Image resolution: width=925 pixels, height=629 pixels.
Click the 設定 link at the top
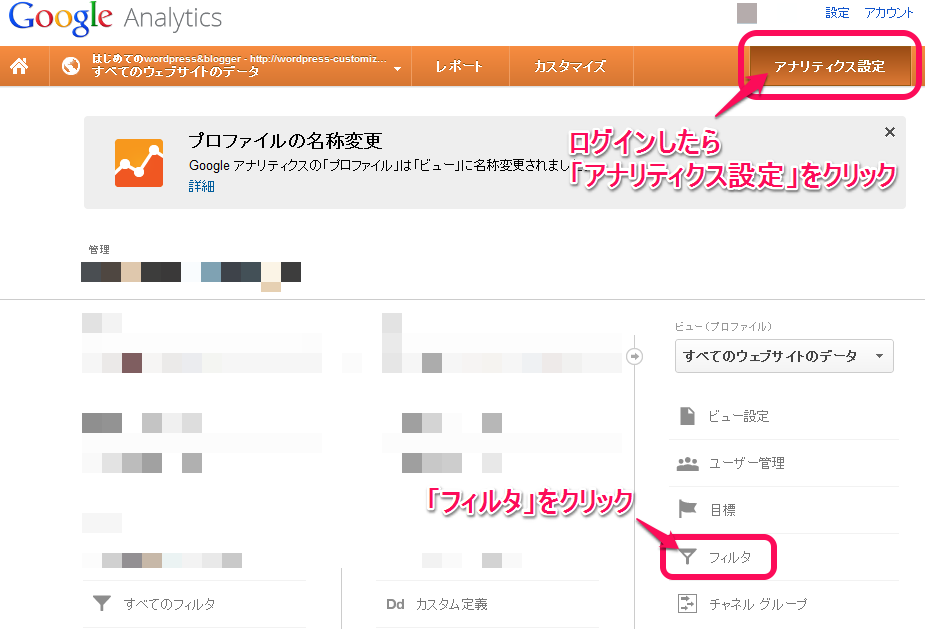[837, 13]
